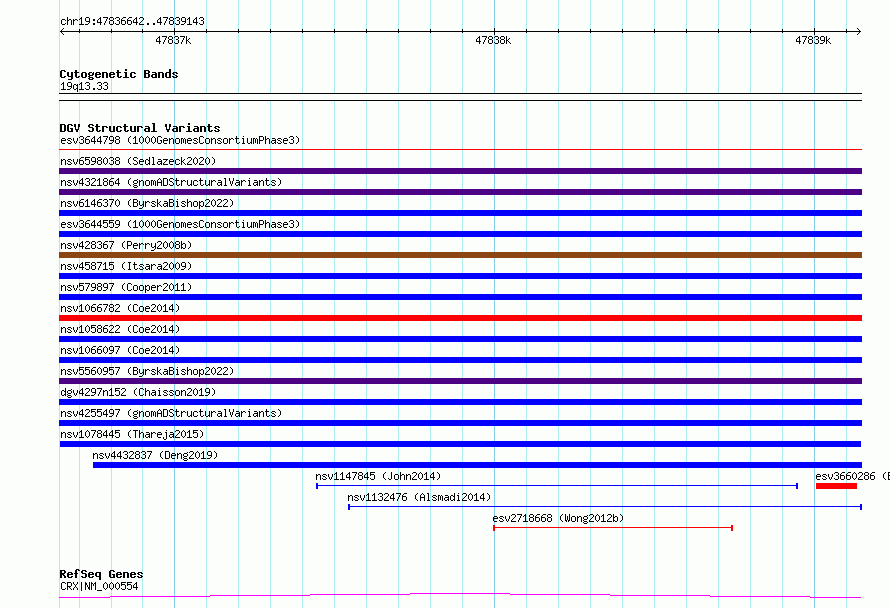The image size is (890, 608).
Task: Click the right arrow on the ruler
Action: point(858,32)
